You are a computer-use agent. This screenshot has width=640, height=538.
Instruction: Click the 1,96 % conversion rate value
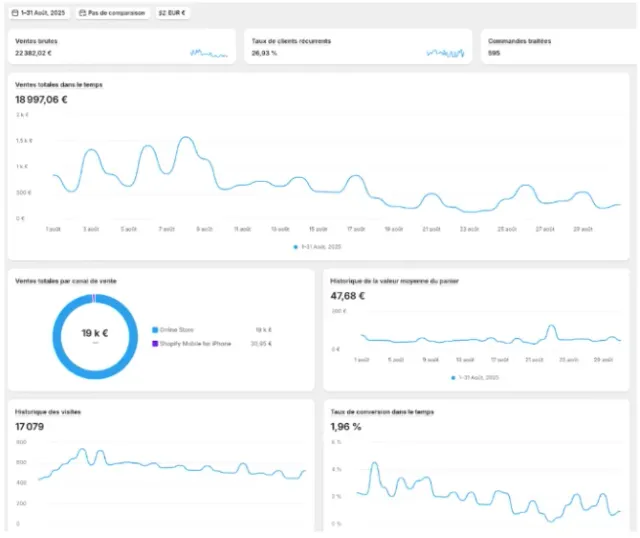346,427
